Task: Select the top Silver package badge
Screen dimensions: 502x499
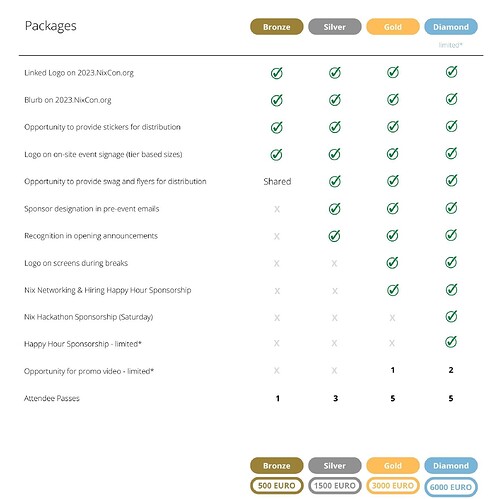Action: pyautogui.click(x=335, y=27)
